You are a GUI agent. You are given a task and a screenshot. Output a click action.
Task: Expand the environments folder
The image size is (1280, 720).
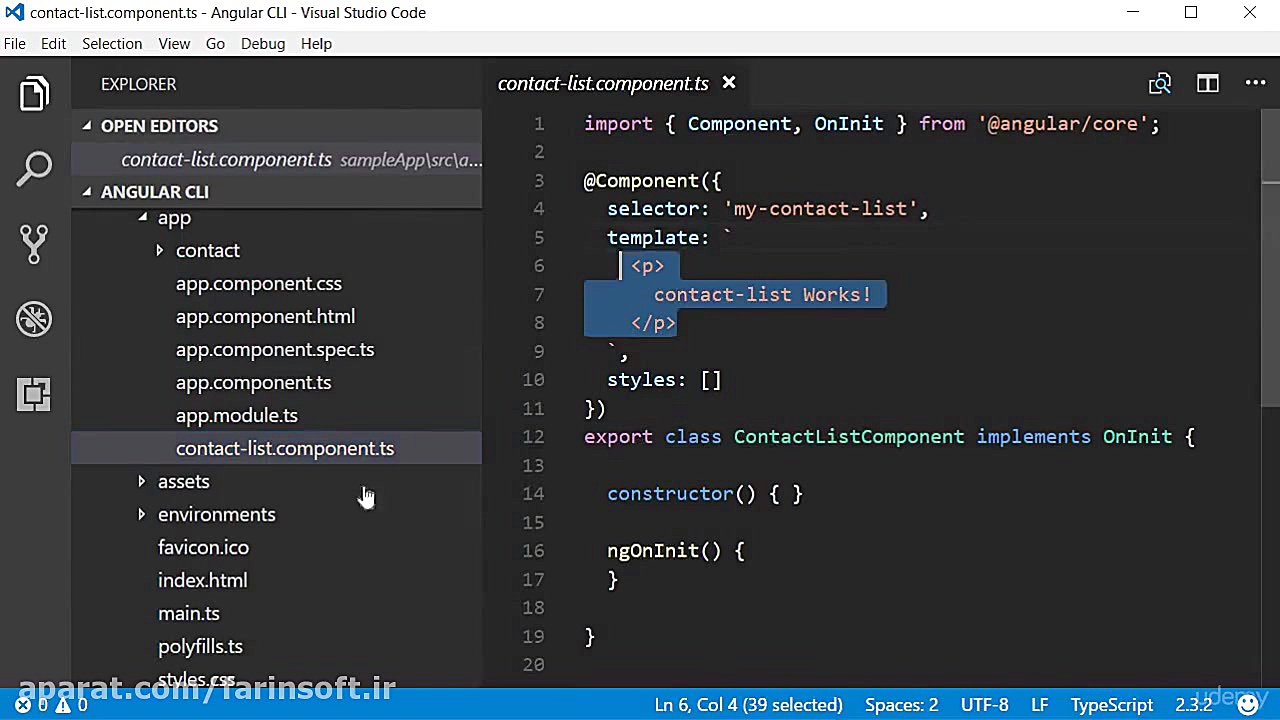click(x=142, y=514)
